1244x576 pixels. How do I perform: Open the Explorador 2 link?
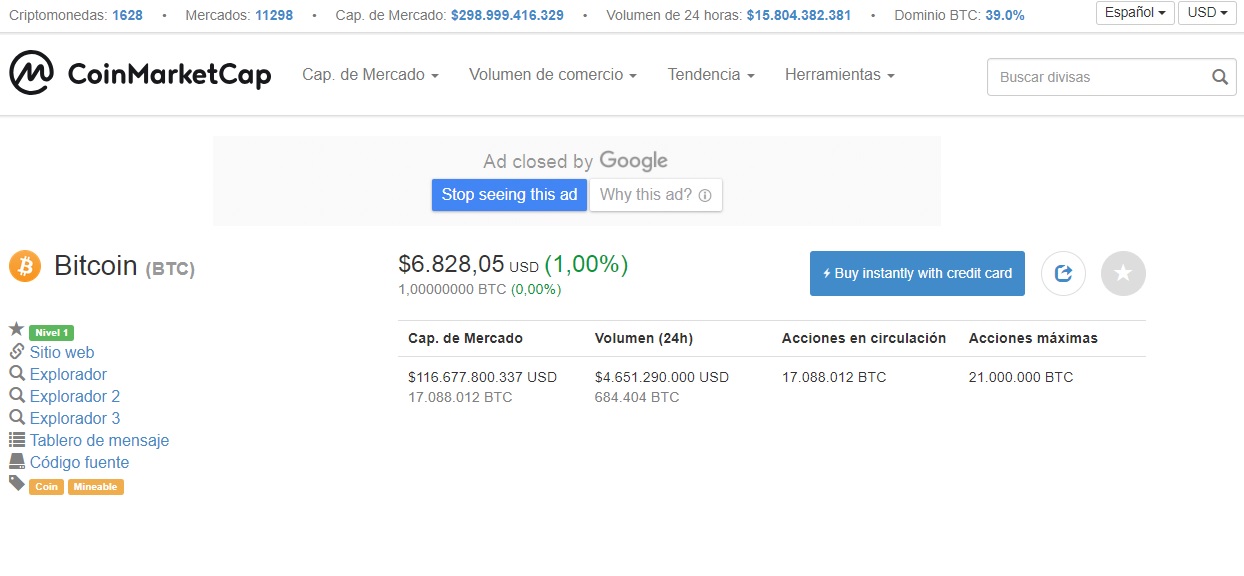coord(75,396)
